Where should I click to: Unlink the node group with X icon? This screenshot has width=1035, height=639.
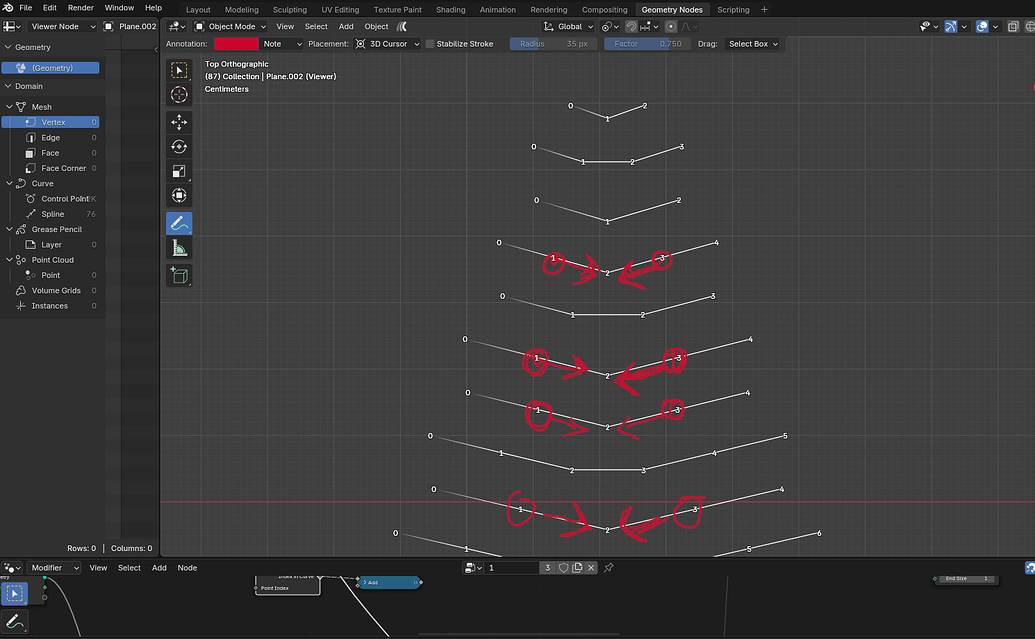591,568
